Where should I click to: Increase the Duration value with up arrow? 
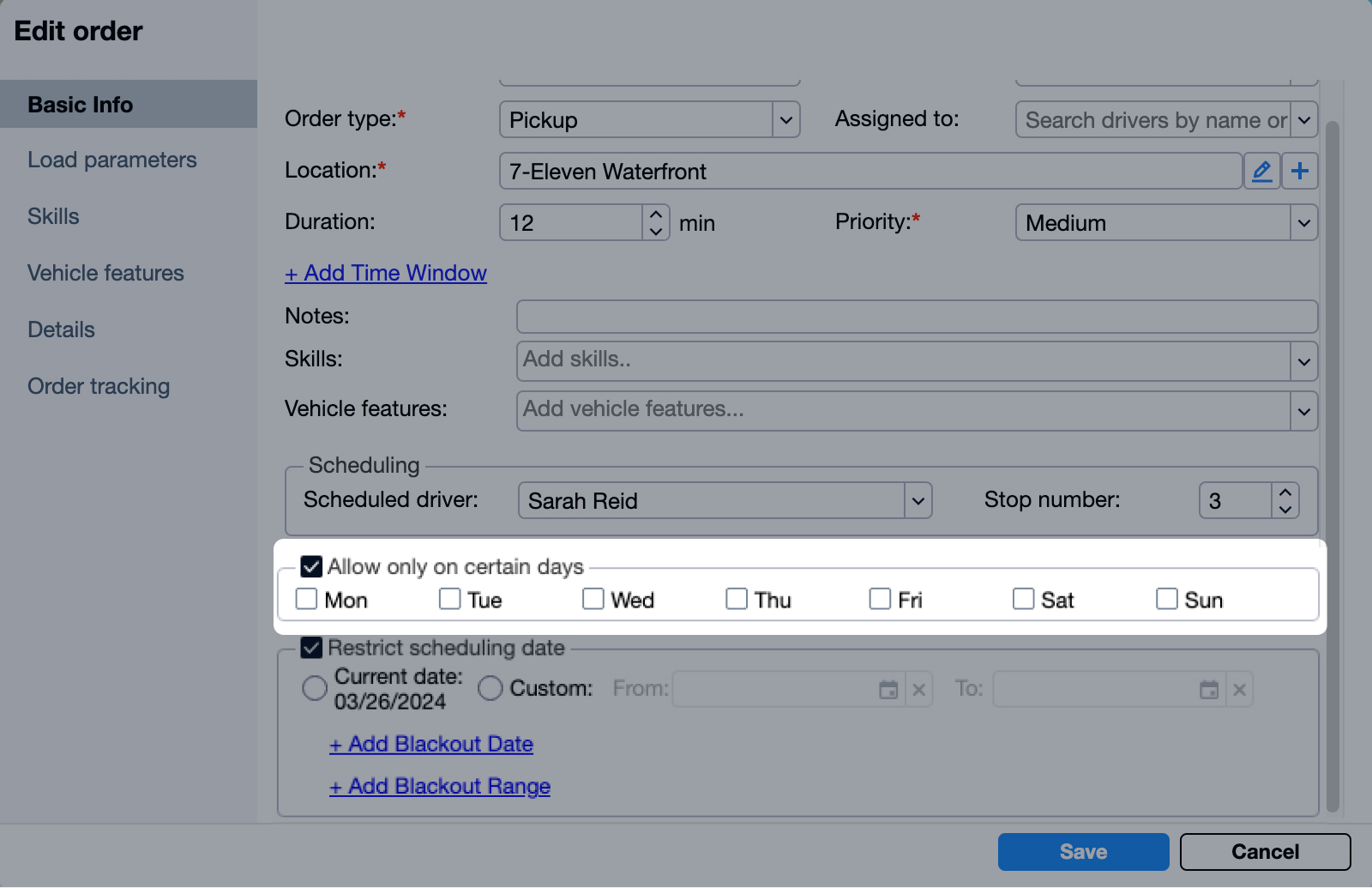coord(656,214)
